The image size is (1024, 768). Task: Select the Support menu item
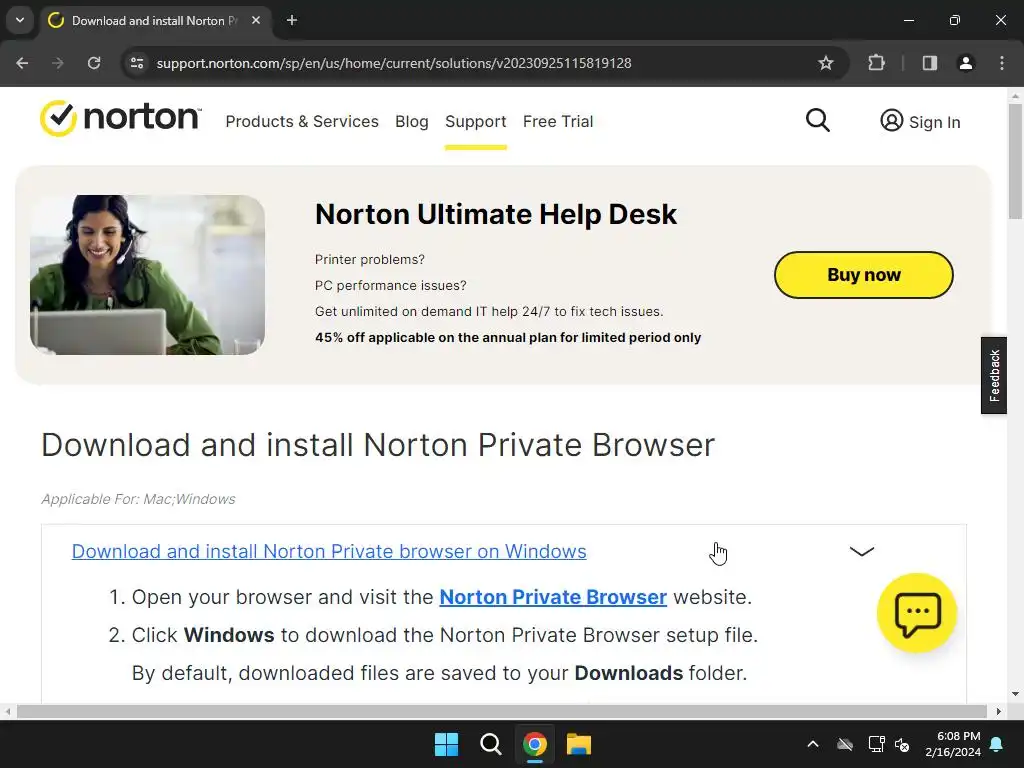pyautogui.click(x=475, y=121)
